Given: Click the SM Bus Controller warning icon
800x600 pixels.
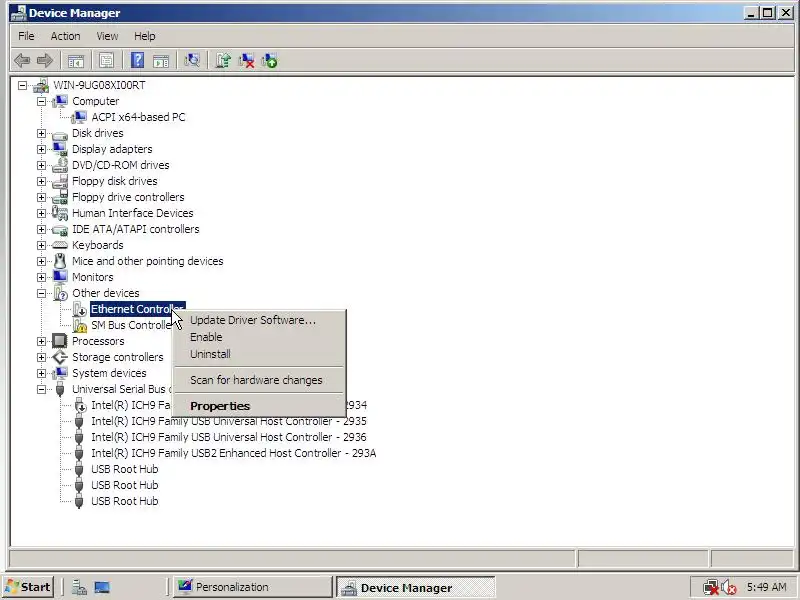Looking at the screenshot, I should (x=80, y=326).
